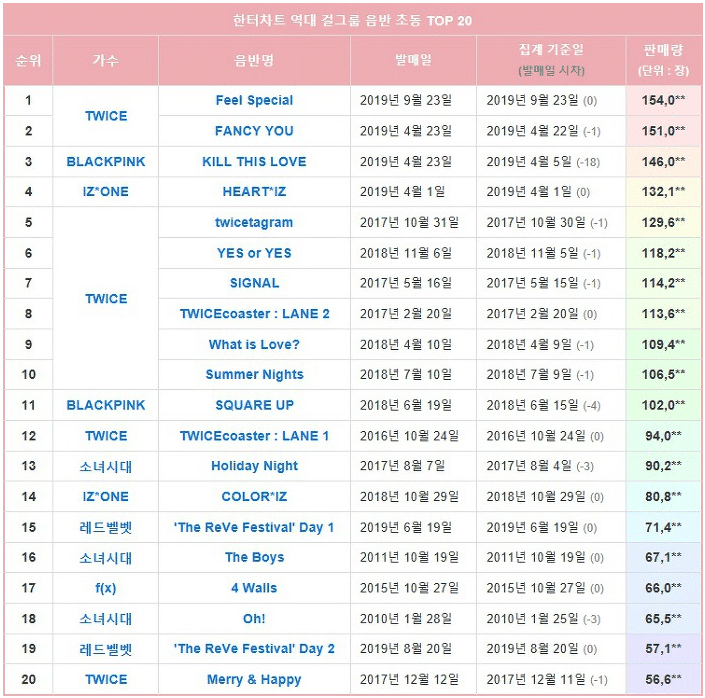705x698 pixels.
Task: Click 'What is Love?' album title
Action: [x=254, y=345]
